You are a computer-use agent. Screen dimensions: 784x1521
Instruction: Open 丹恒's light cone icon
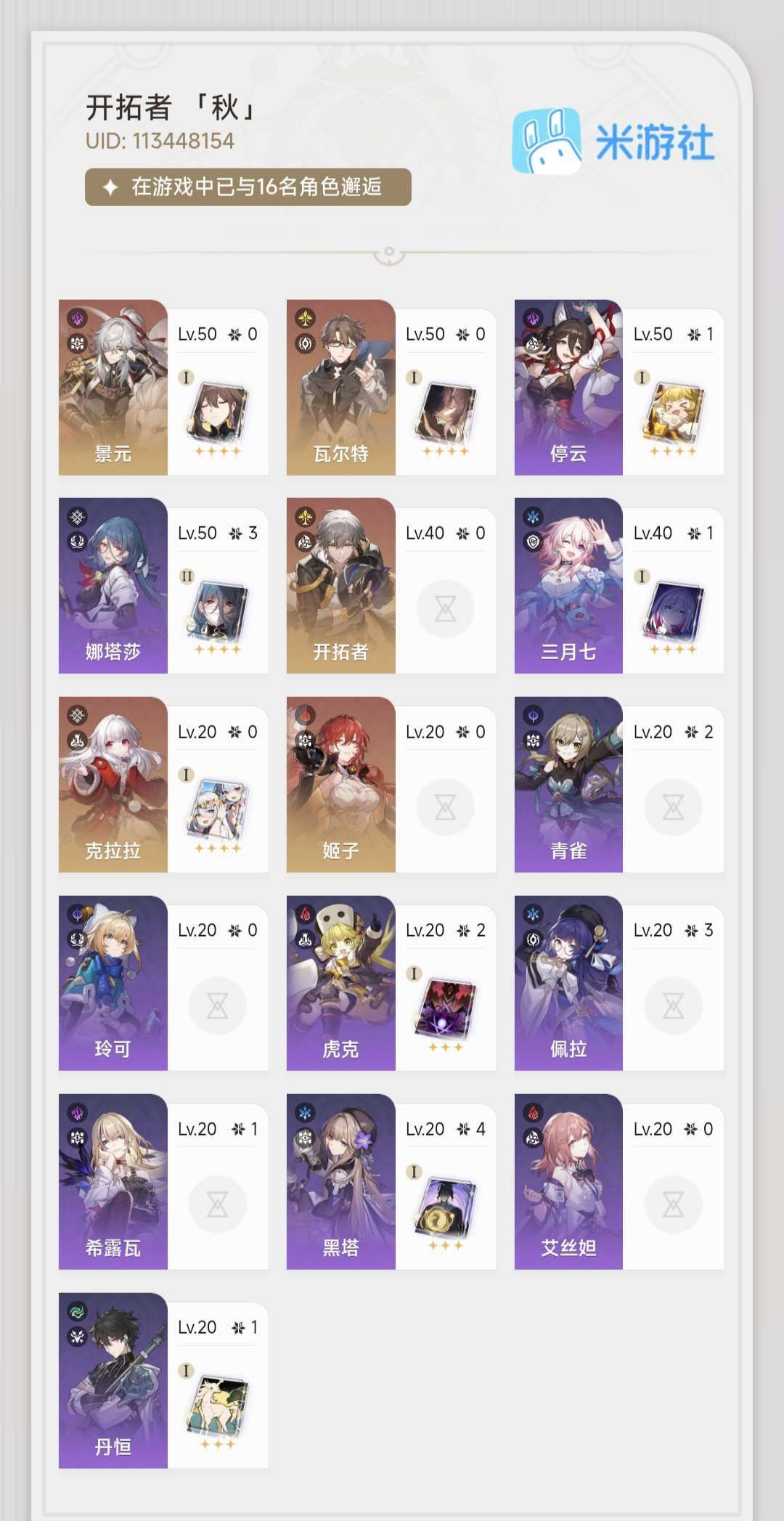click(x=217, y=1404)
